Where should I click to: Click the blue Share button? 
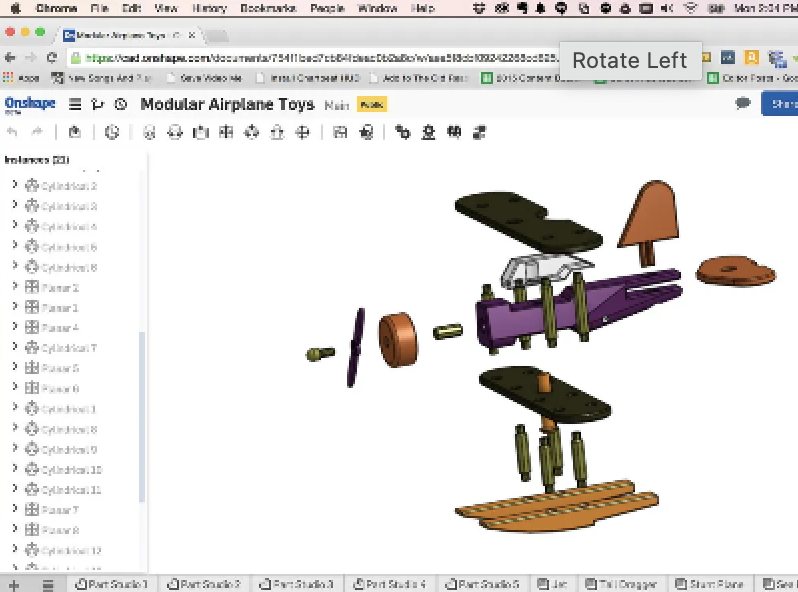(x=780, y=104)
